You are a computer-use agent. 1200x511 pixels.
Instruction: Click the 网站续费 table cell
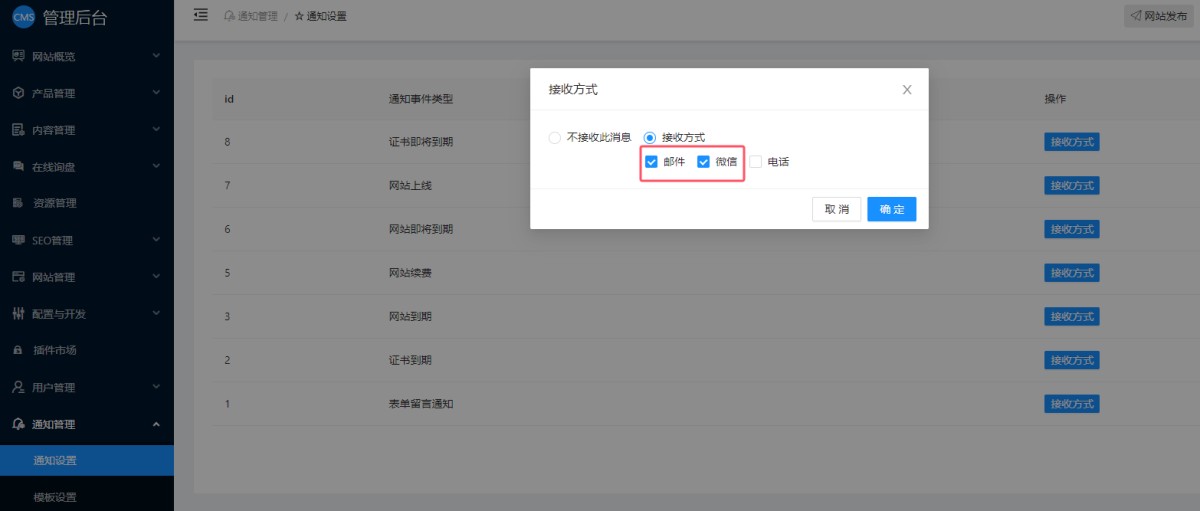410,273
